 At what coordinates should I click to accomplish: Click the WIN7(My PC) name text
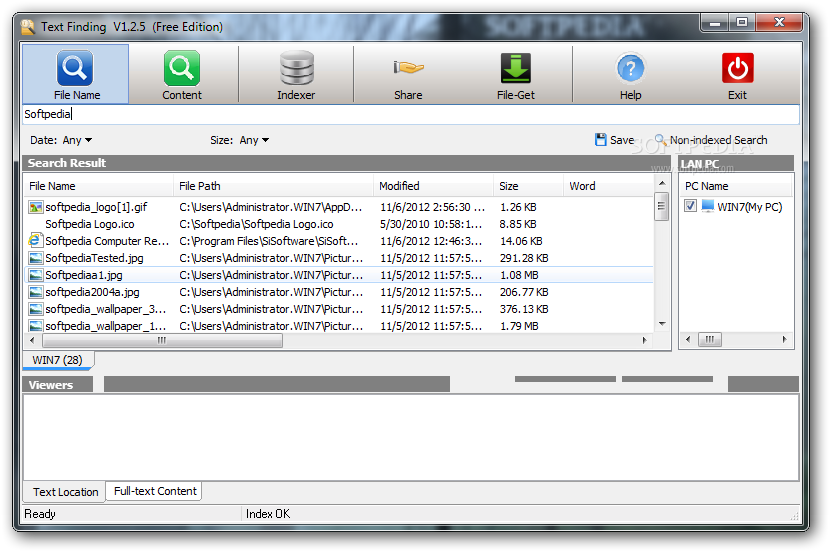pos(750,207)
